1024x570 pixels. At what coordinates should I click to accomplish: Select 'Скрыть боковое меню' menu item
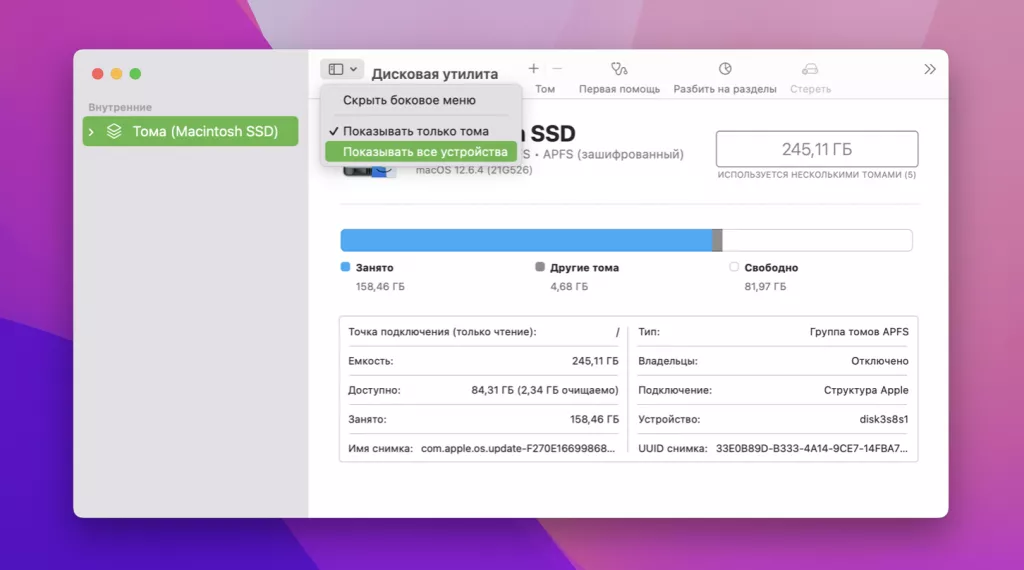(409, 100)
